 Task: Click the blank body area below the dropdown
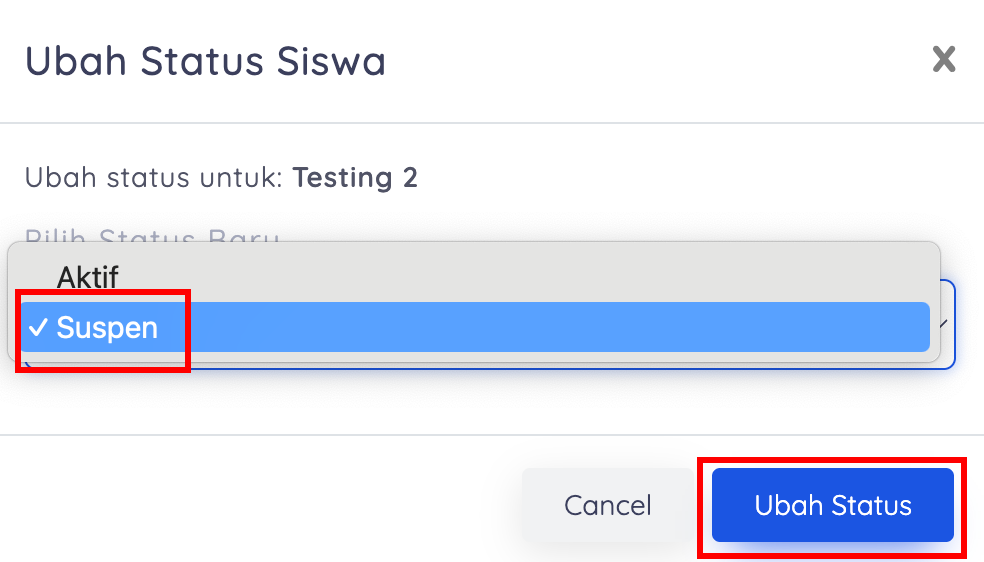490,402
